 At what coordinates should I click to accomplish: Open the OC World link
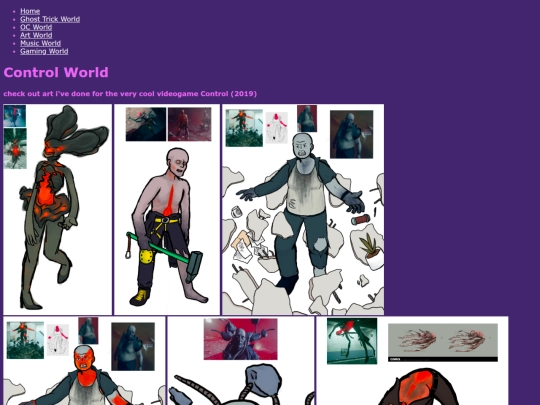click(x=36, y=27)
